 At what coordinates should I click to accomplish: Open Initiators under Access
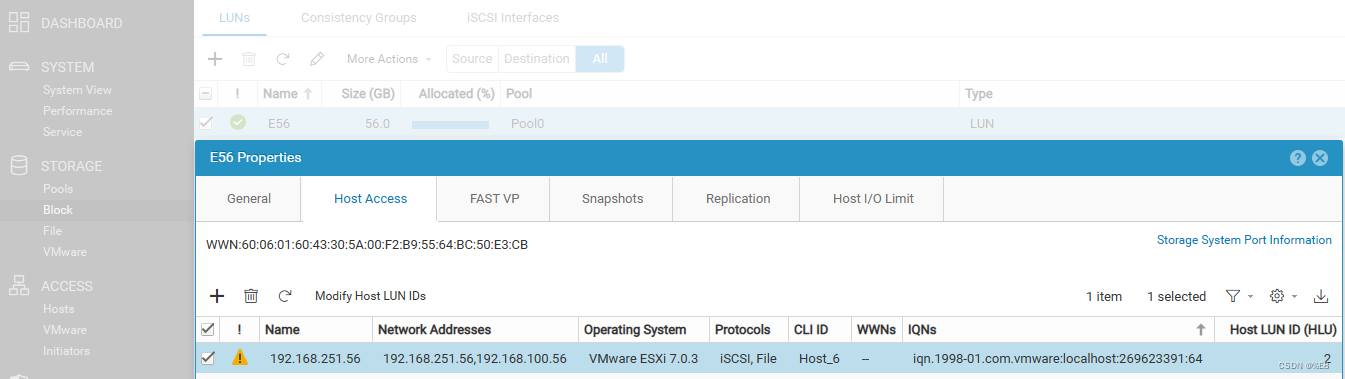(66, 351)
